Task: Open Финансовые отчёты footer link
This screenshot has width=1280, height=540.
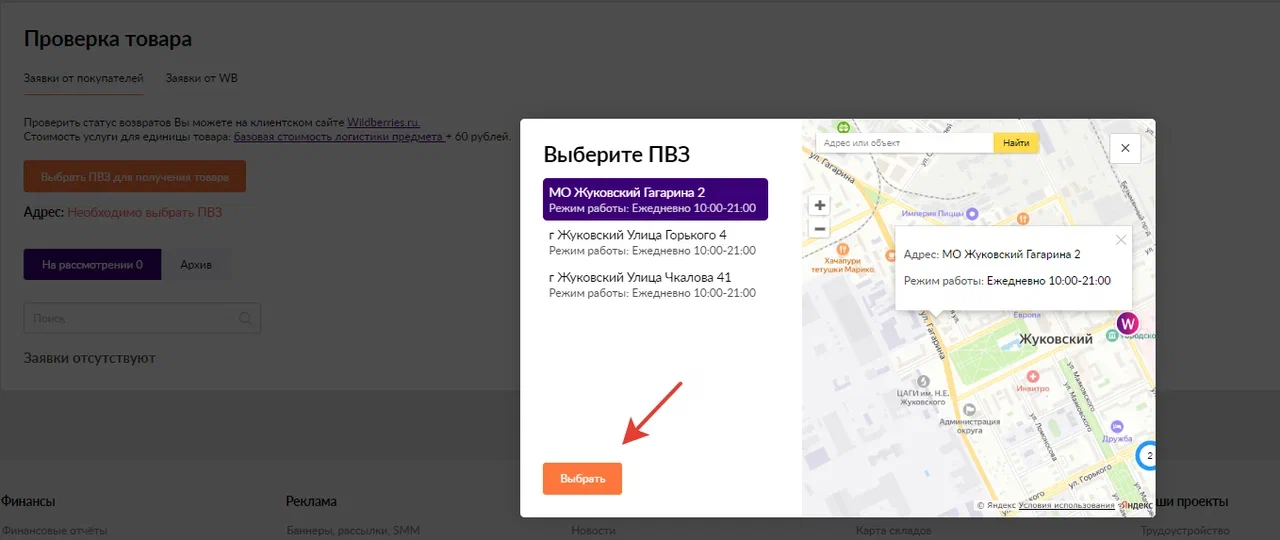Action: [55, 530]
